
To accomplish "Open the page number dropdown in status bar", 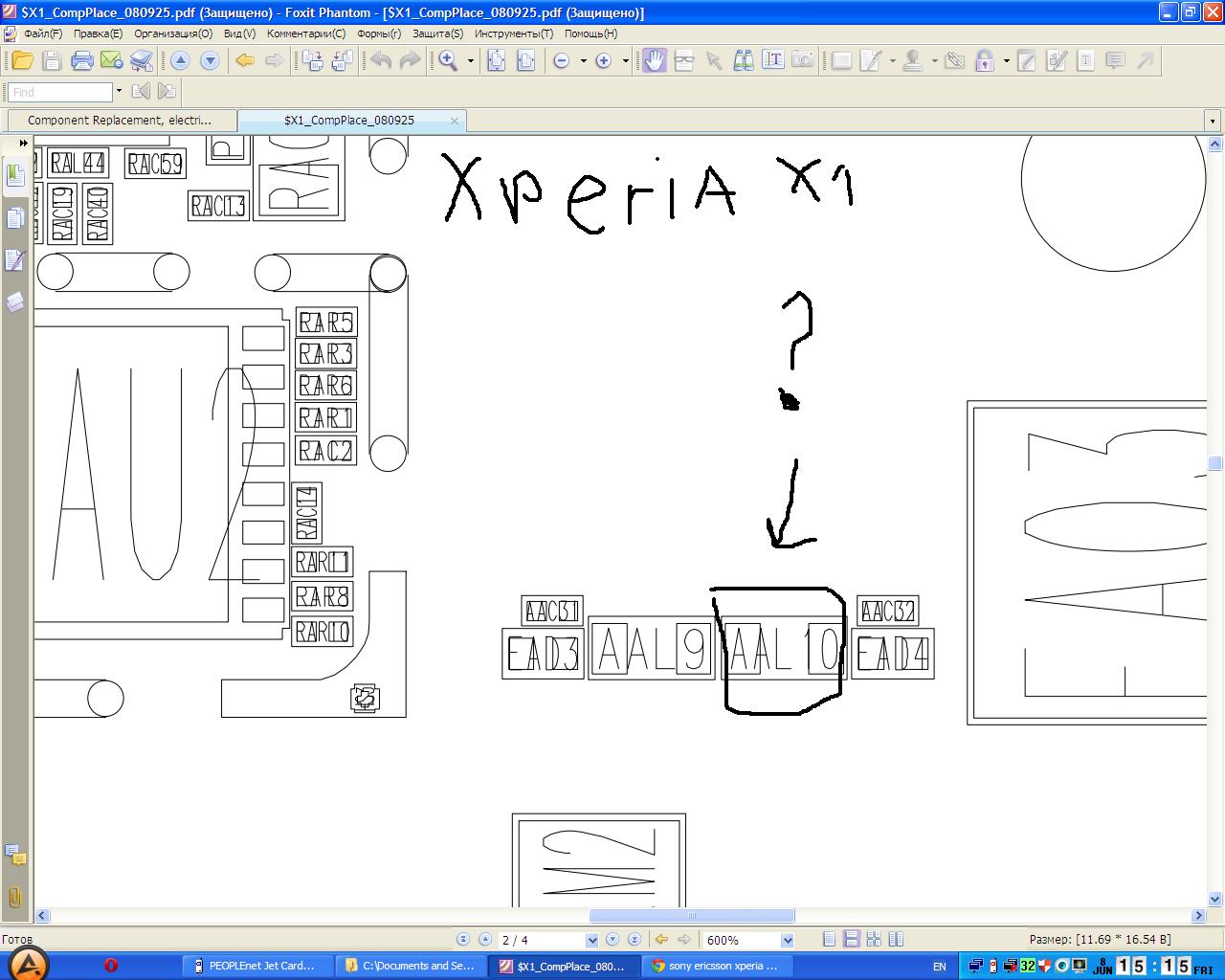I will pos(591,941).
